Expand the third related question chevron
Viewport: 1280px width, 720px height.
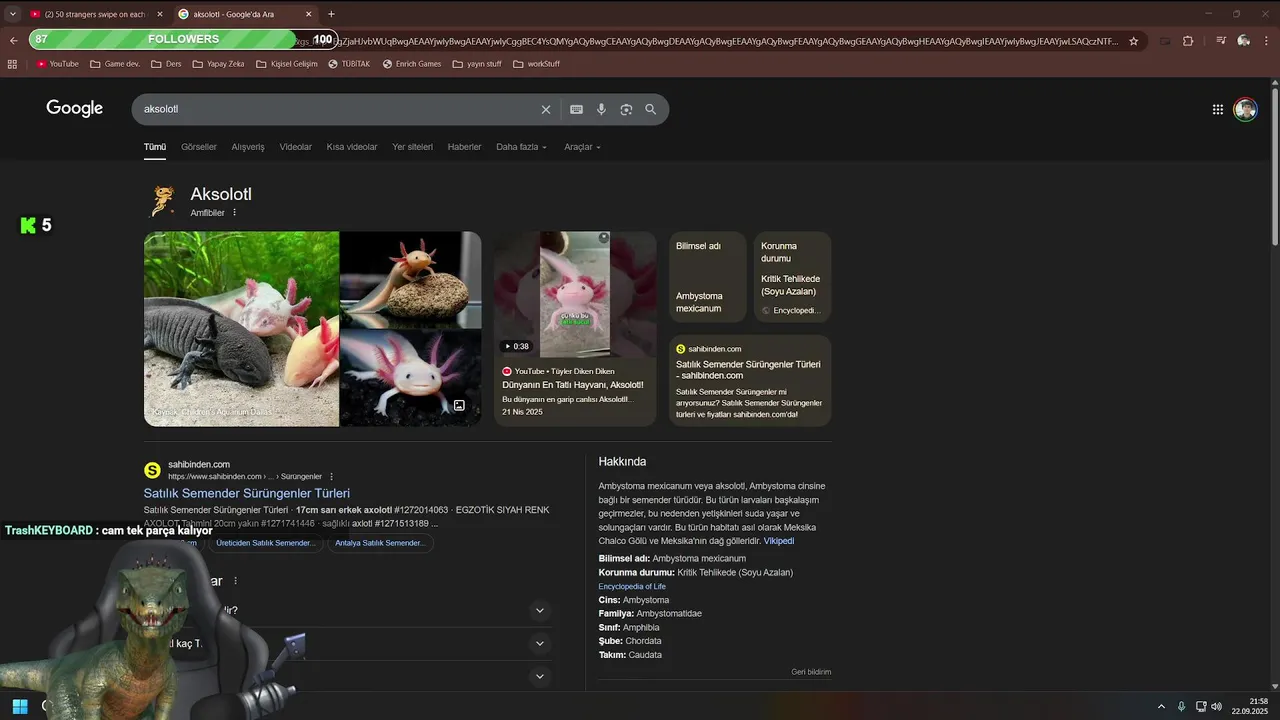540,676
